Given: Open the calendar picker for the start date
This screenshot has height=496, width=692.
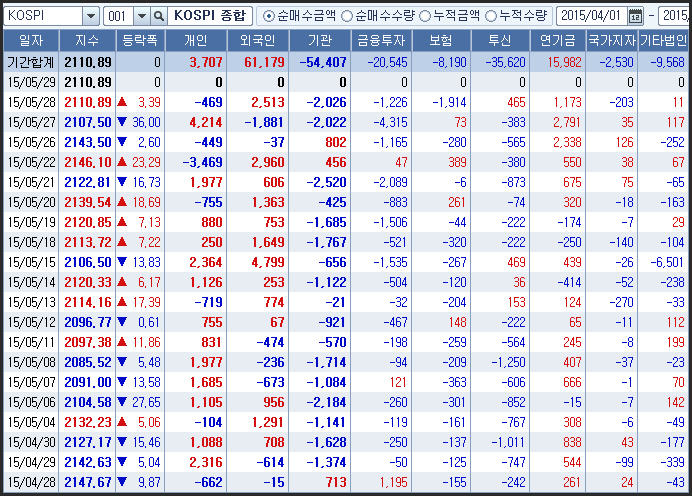Looking at the screenshot, I should pyautogui.click(x=635, y=16).
